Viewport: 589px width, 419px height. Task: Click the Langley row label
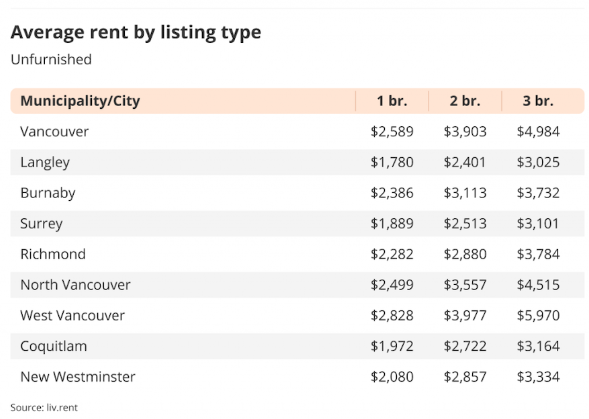[45, 163]
